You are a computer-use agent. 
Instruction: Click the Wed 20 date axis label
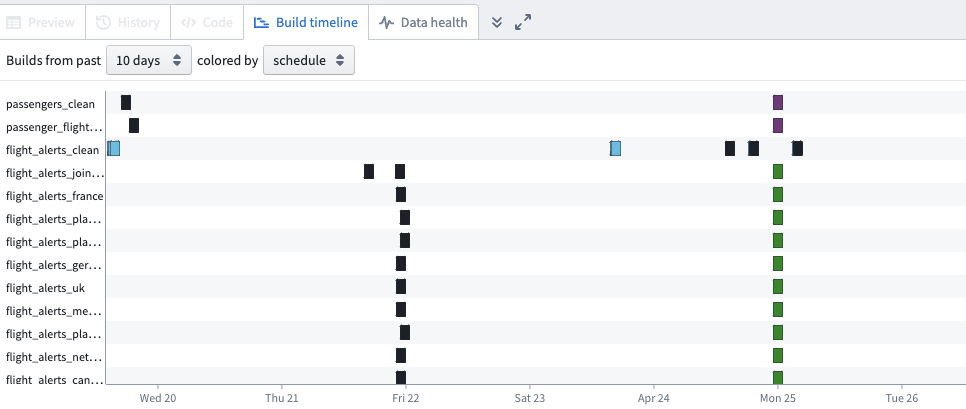(x=158, y=398)
